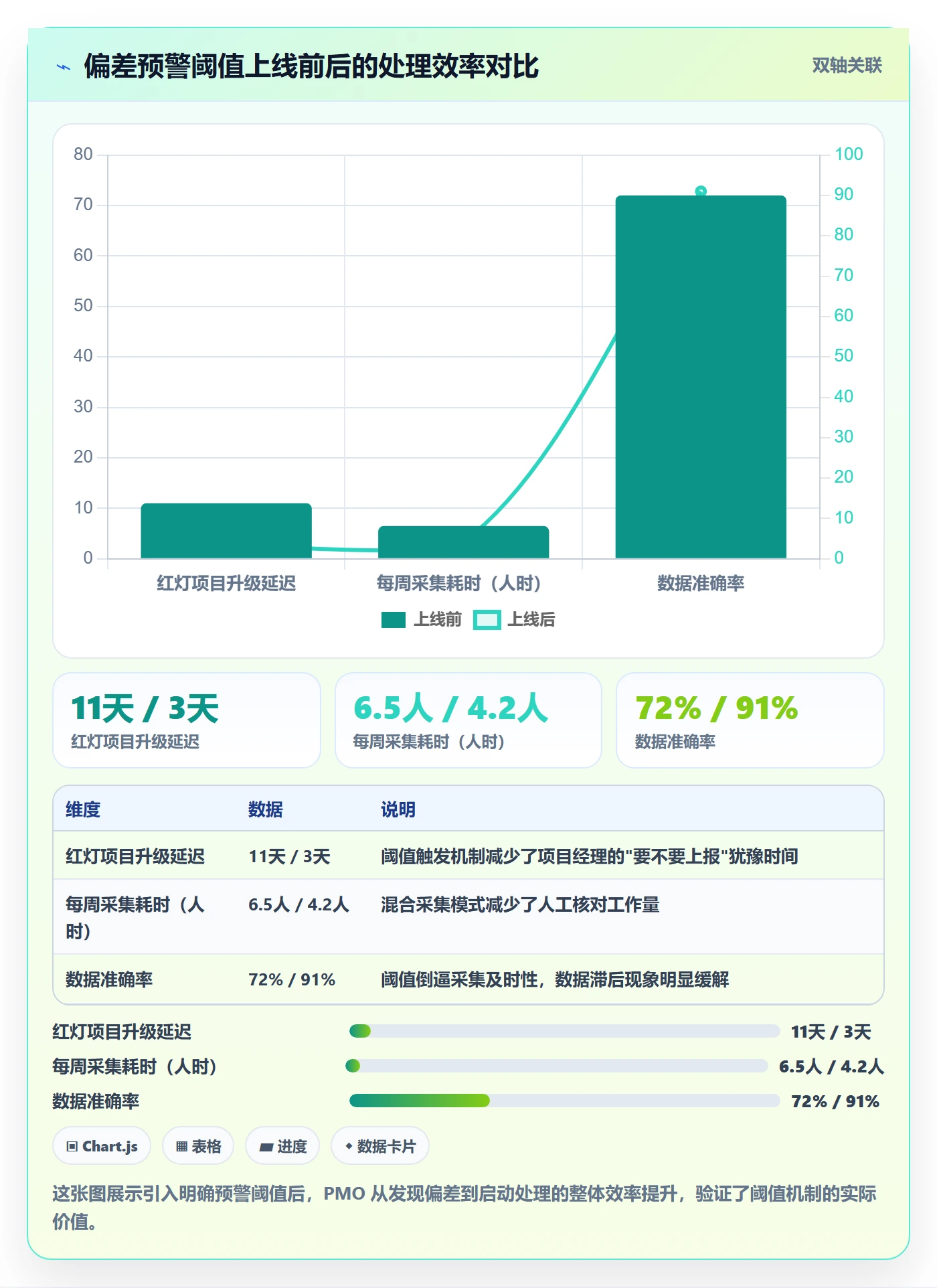The width and height of the screenshot is (937, 1288).
Task: Click the 数据准确率 progress bar
Action: coord(564,1101)
